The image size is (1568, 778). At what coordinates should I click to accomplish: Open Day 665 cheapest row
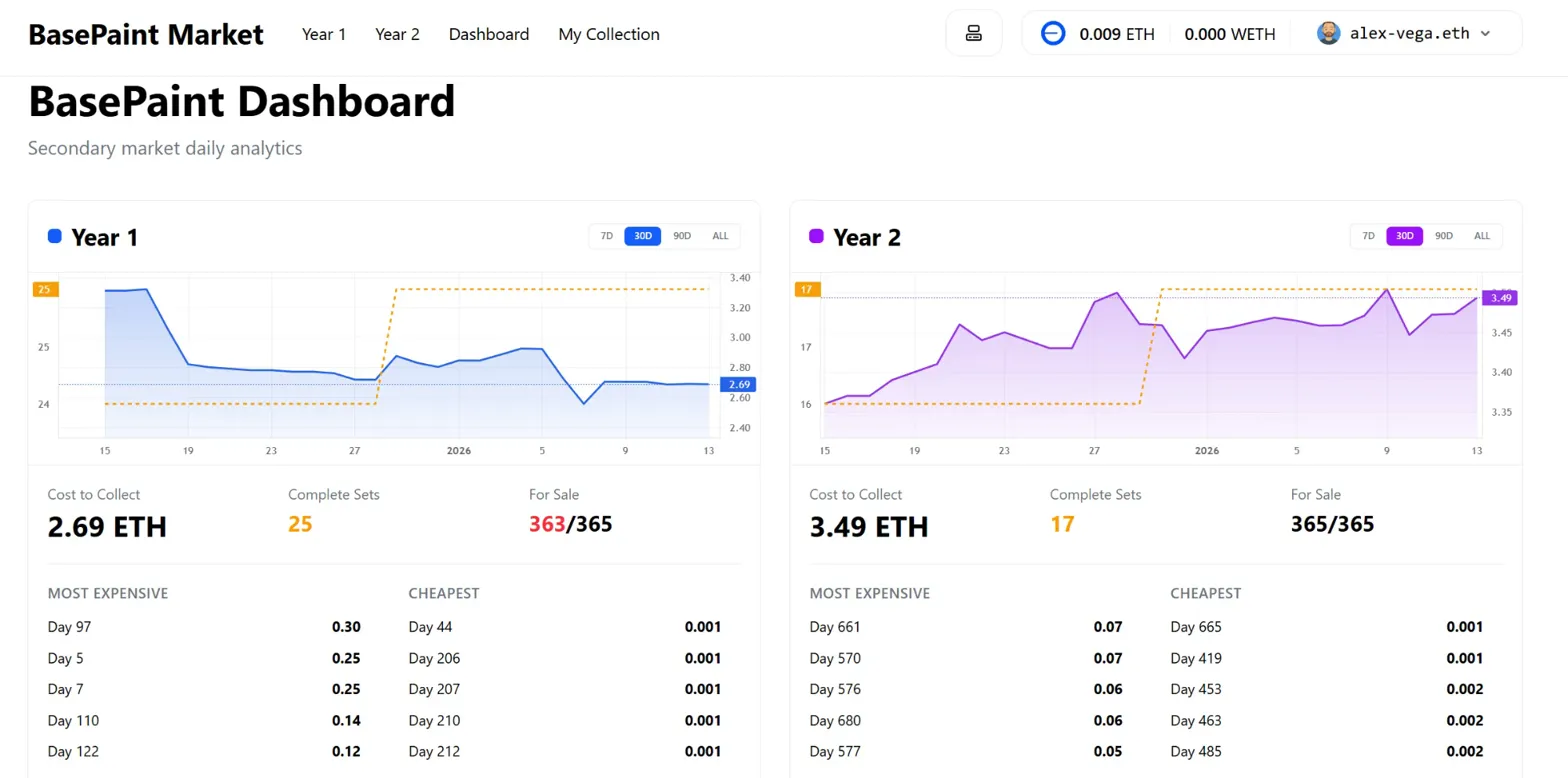click(1327, 627)
